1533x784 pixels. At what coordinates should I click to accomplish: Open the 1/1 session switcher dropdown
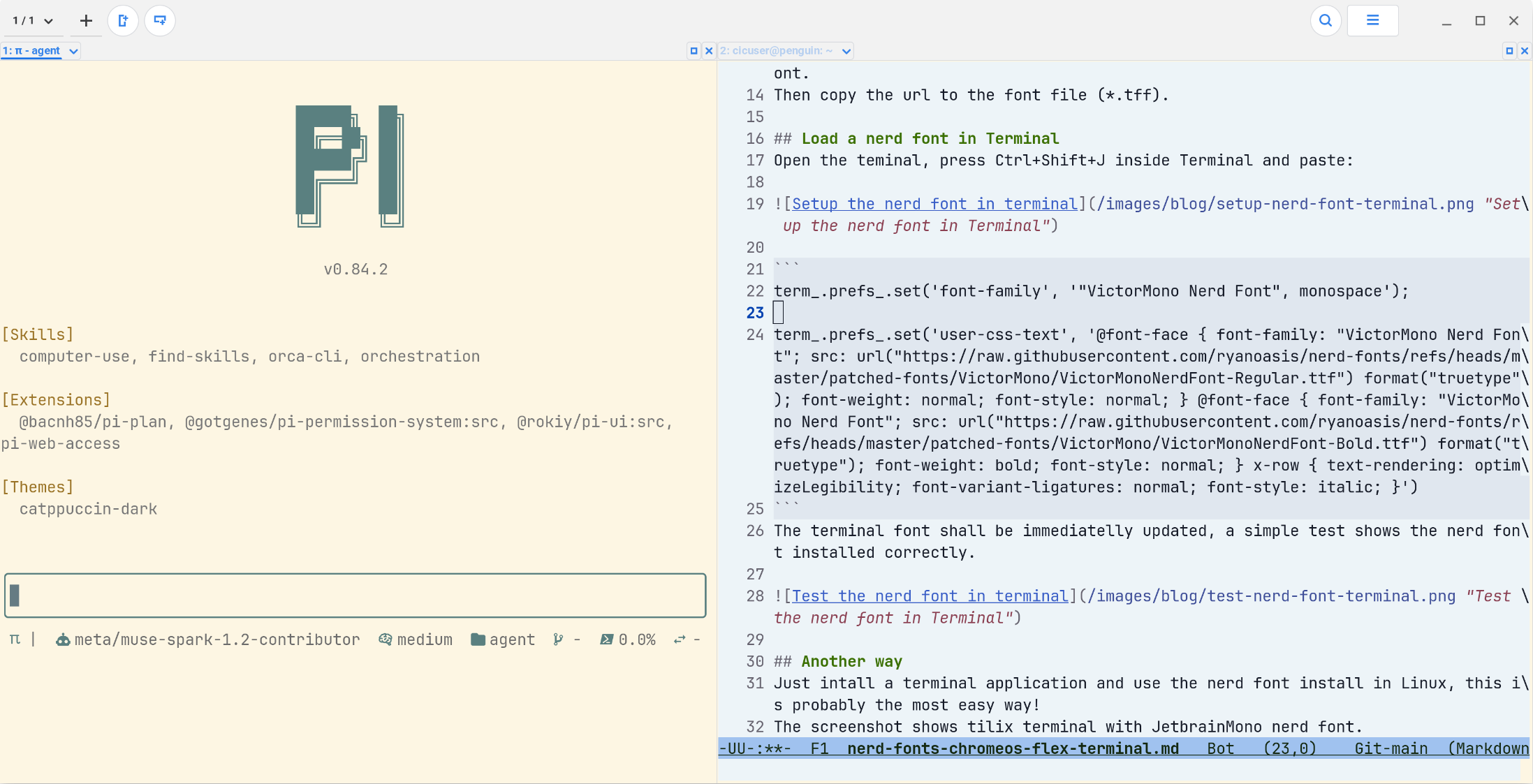[x=33, y=21]
